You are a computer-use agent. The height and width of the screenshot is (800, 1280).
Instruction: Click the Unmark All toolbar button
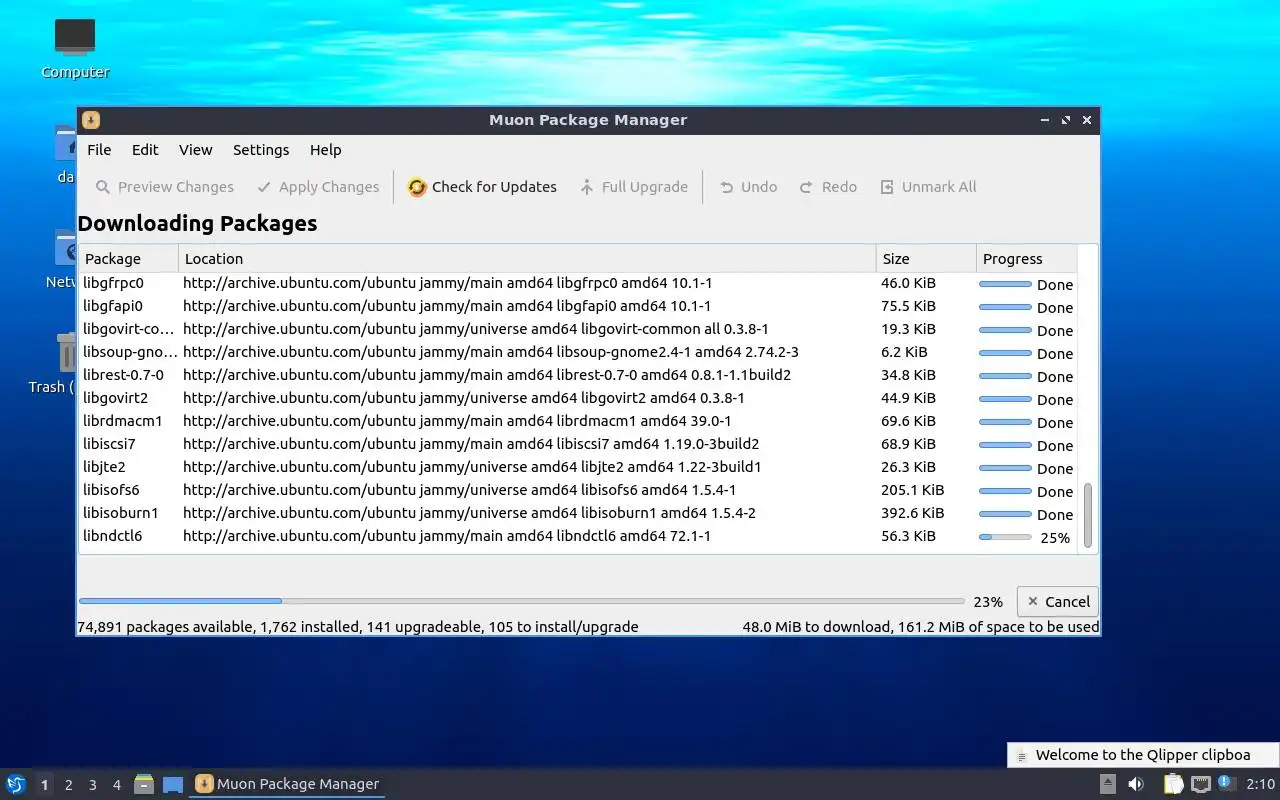point(928,187)
